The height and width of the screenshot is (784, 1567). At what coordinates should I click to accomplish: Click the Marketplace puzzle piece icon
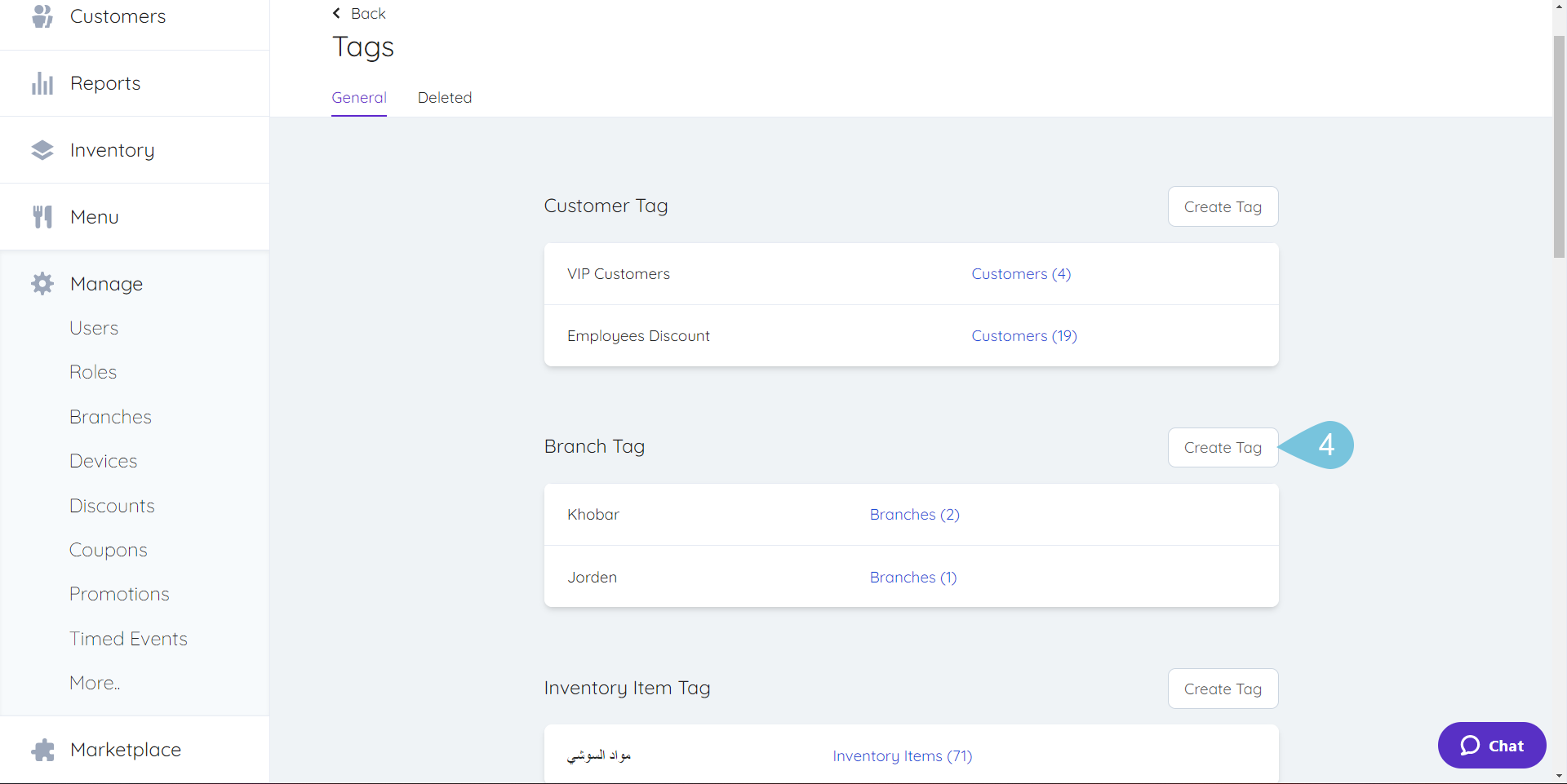[42, 750]
